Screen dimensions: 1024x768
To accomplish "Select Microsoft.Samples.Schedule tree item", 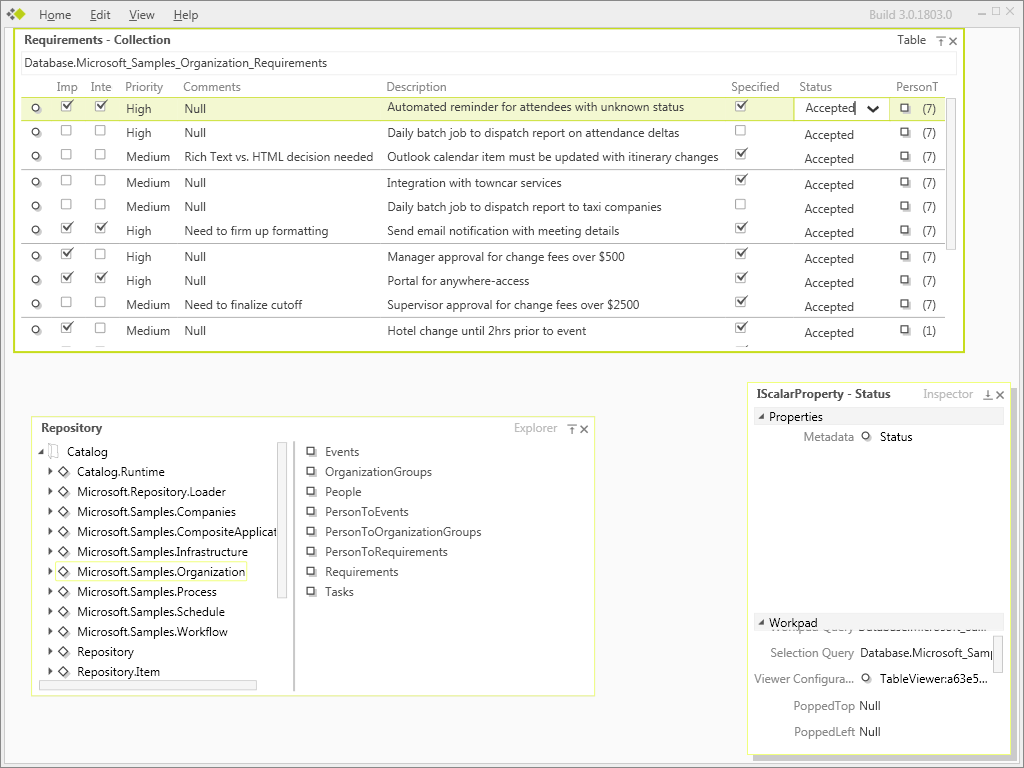I will (151, 612).
